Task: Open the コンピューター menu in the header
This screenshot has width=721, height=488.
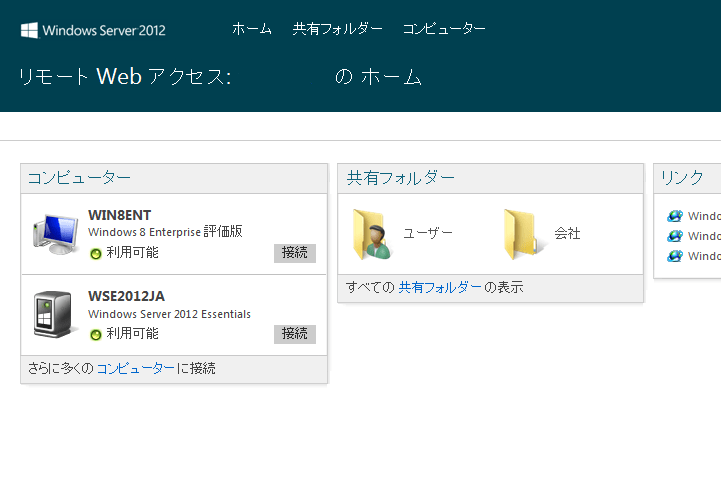Action: coord(444,29)
